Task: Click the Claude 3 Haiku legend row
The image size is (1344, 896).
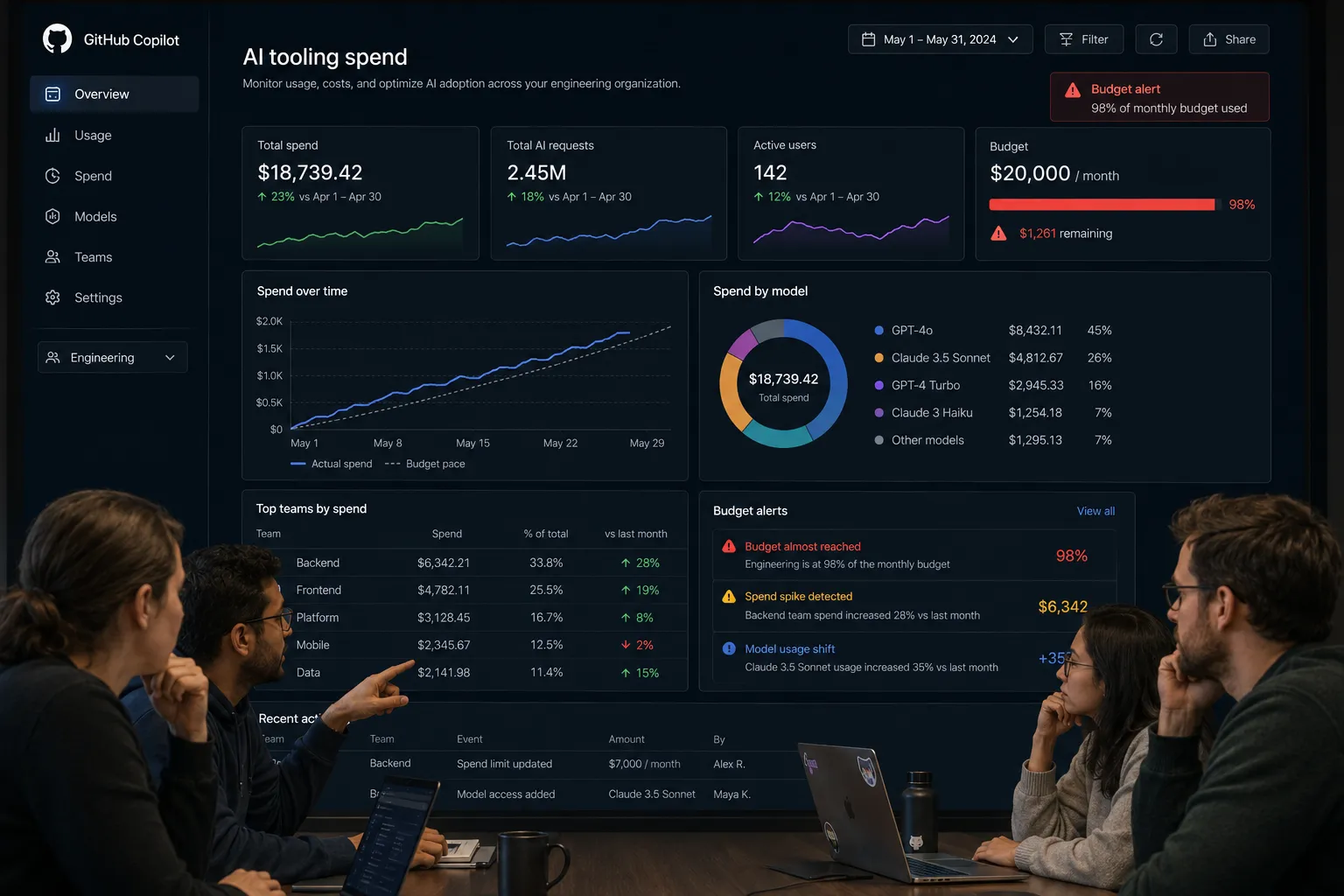Action: tap(992, 412)
